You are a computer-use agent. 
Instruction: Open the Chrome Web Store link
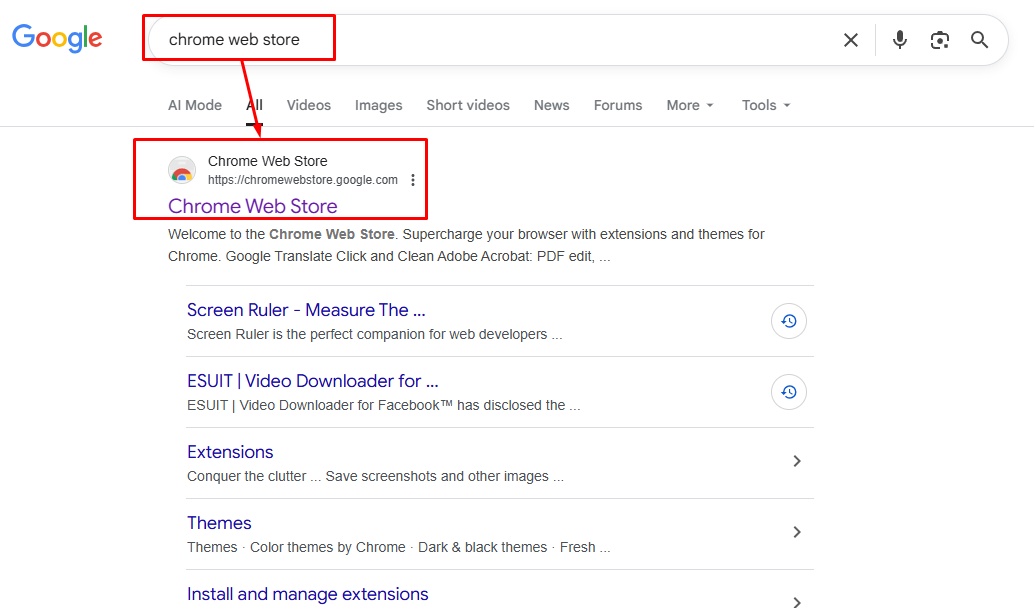(251, 205)
